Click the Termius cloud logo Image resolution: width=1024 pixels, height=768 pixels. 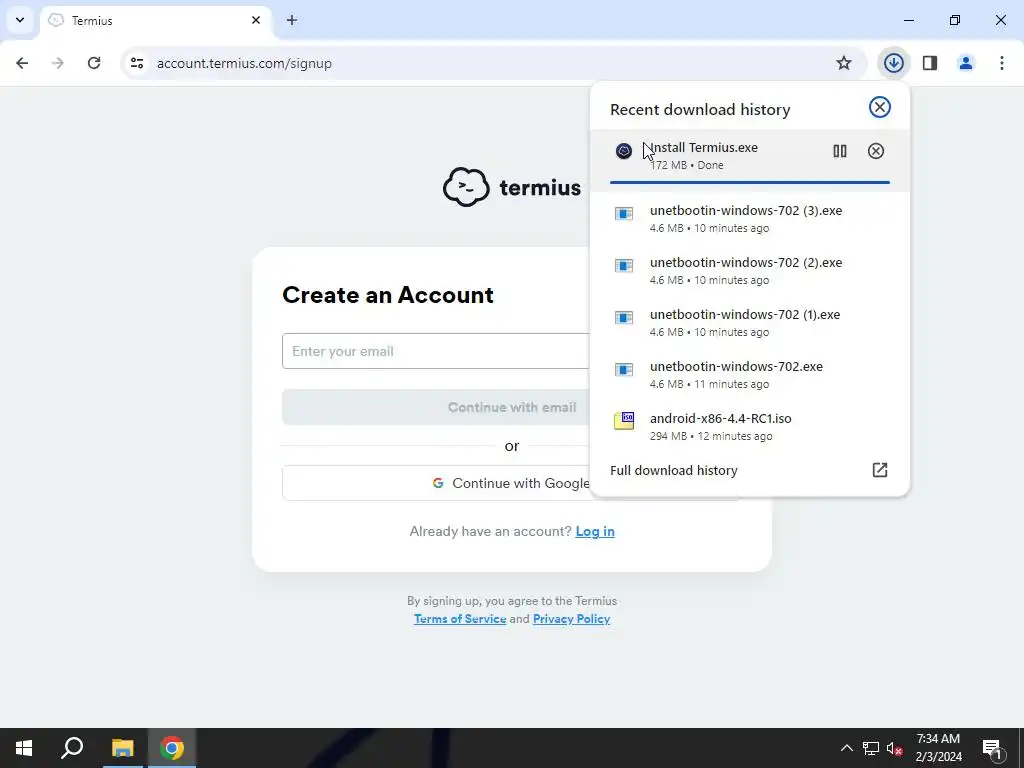[x=466, y=187]
